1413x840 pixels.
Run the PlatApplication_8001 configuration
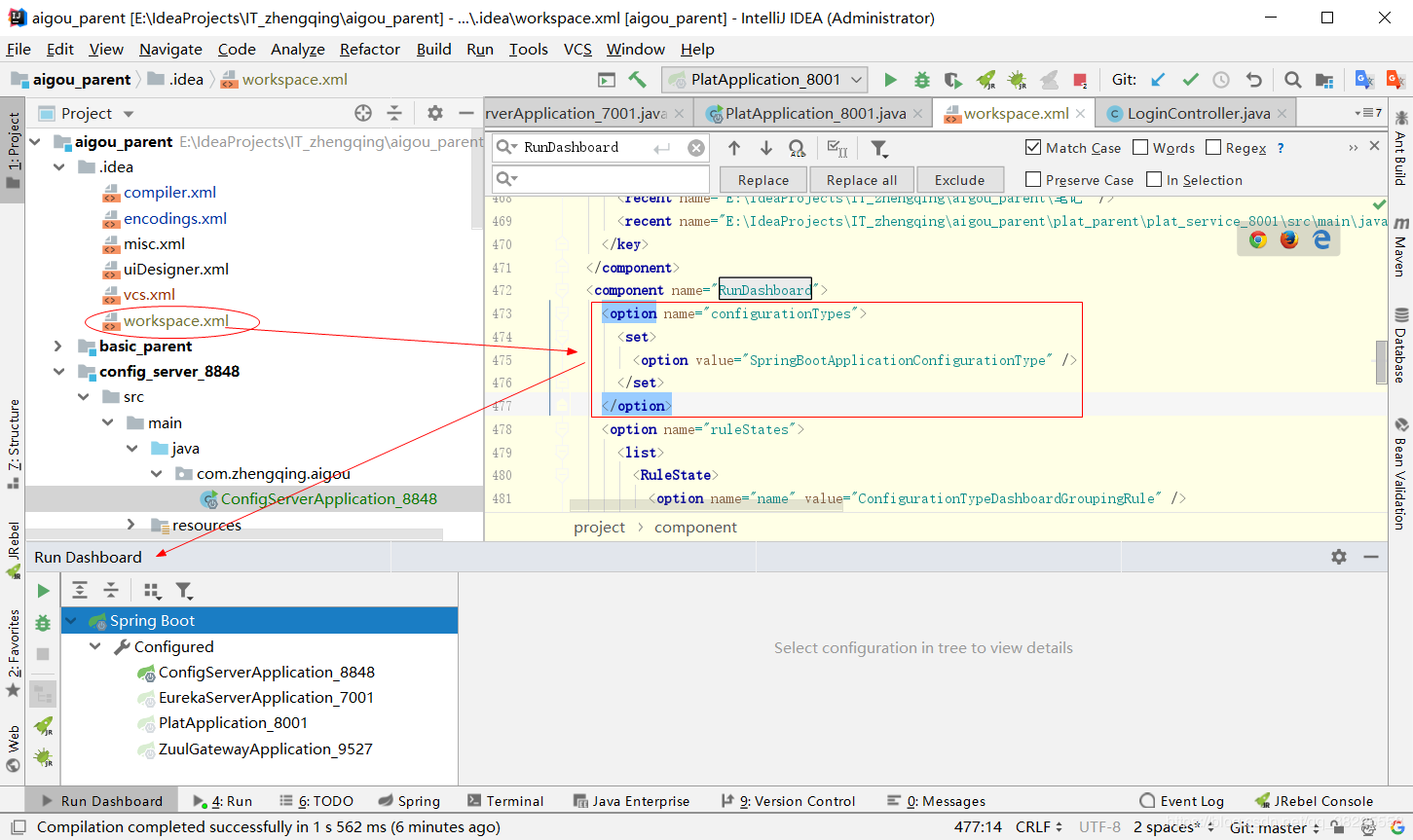(x=890, y=80)
